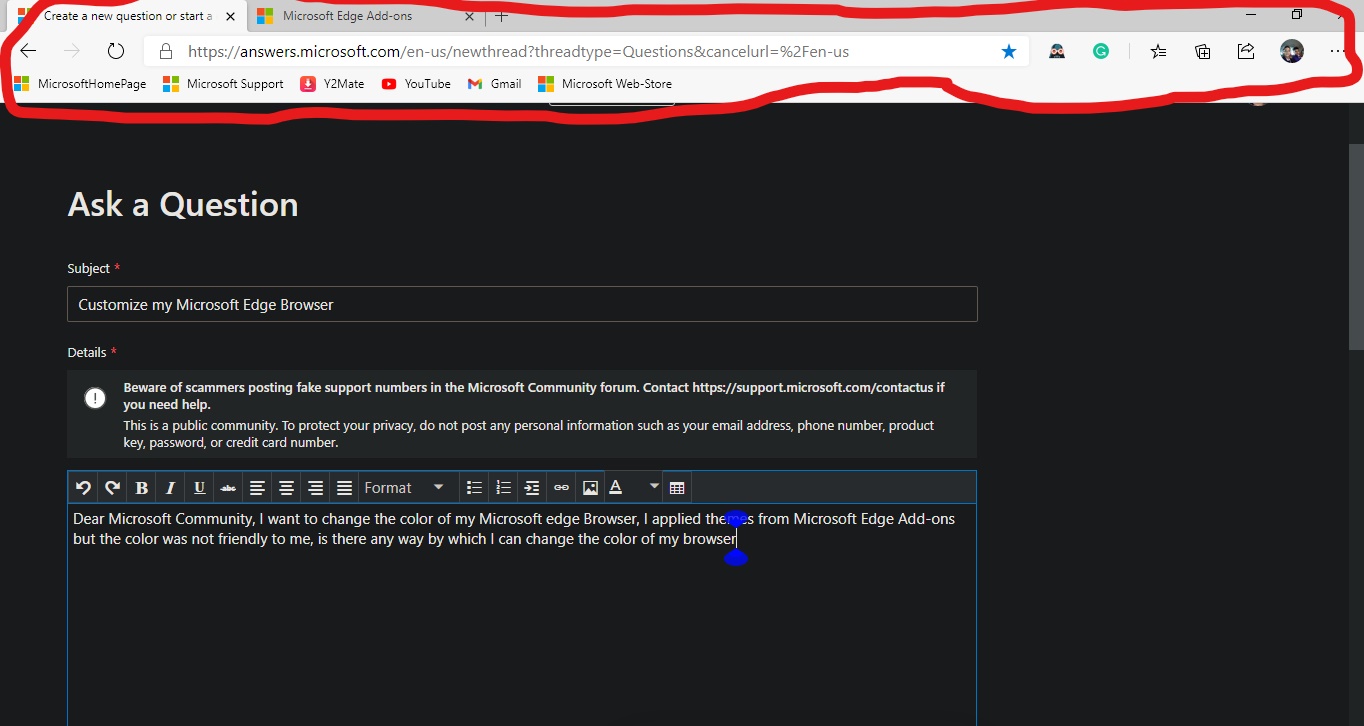Toggle bold formatting
This screenshot has height=726, width=1364.
pyautogui.click(x=141, y=488)
